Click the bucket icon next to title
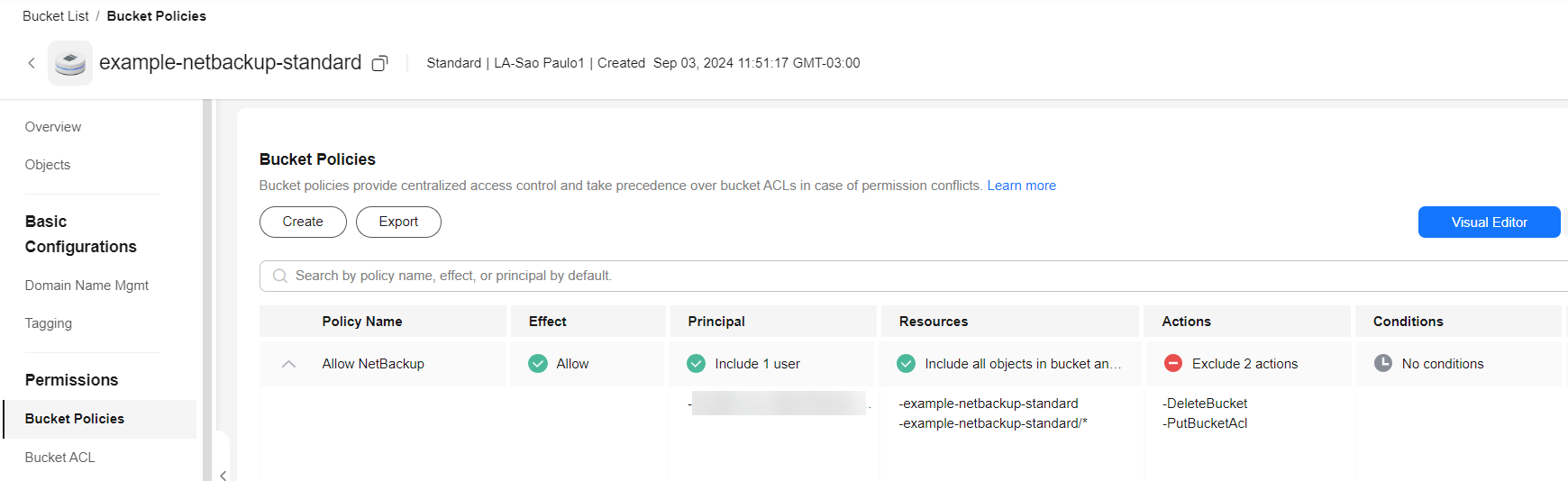The image size is (1568, 481). [70, 63]
